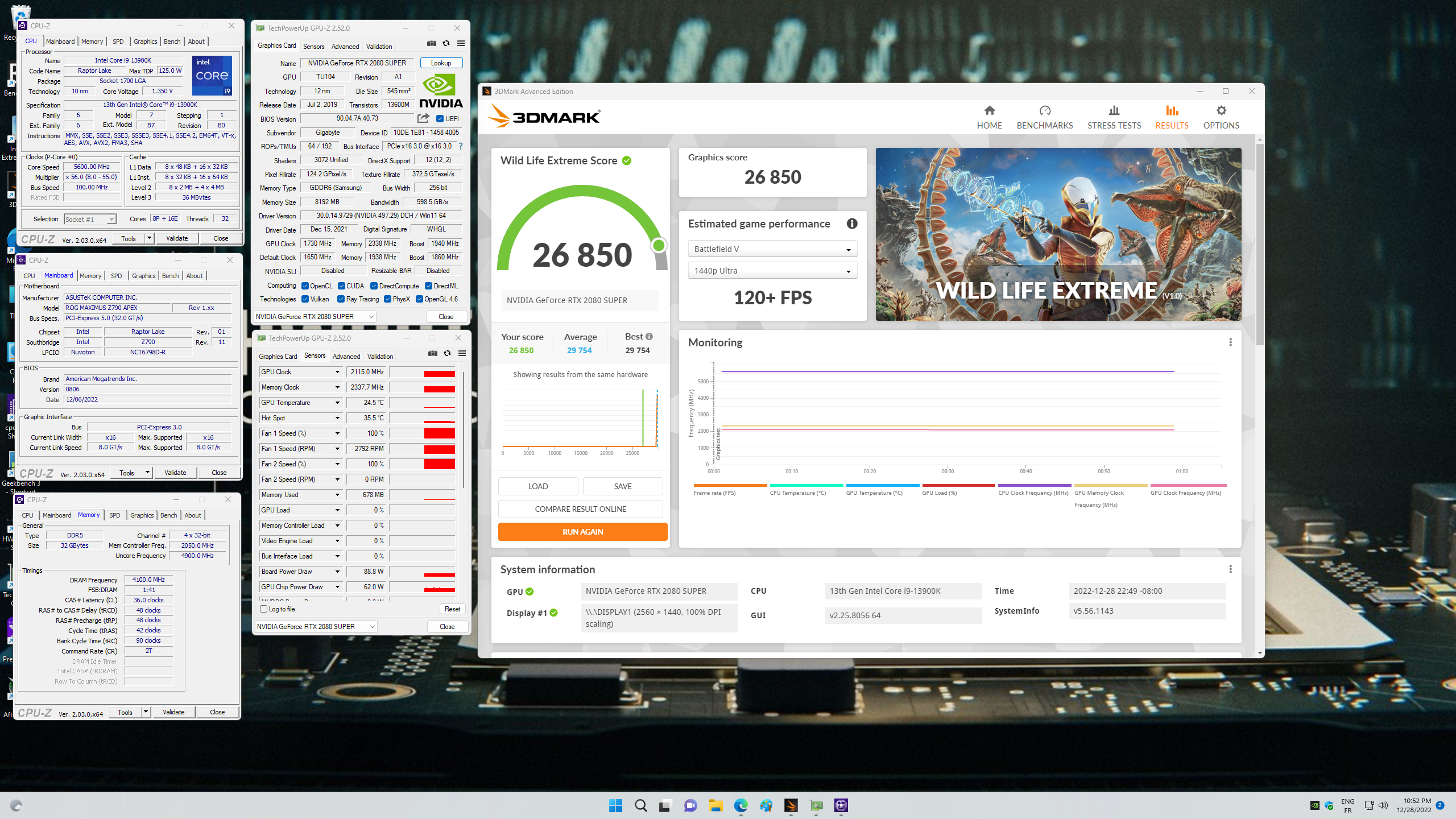The width and height of the screenshot is (1456, 819).
Task: Open Validation tab in GPU-Z Sensors window
Action: click(380, 357)
